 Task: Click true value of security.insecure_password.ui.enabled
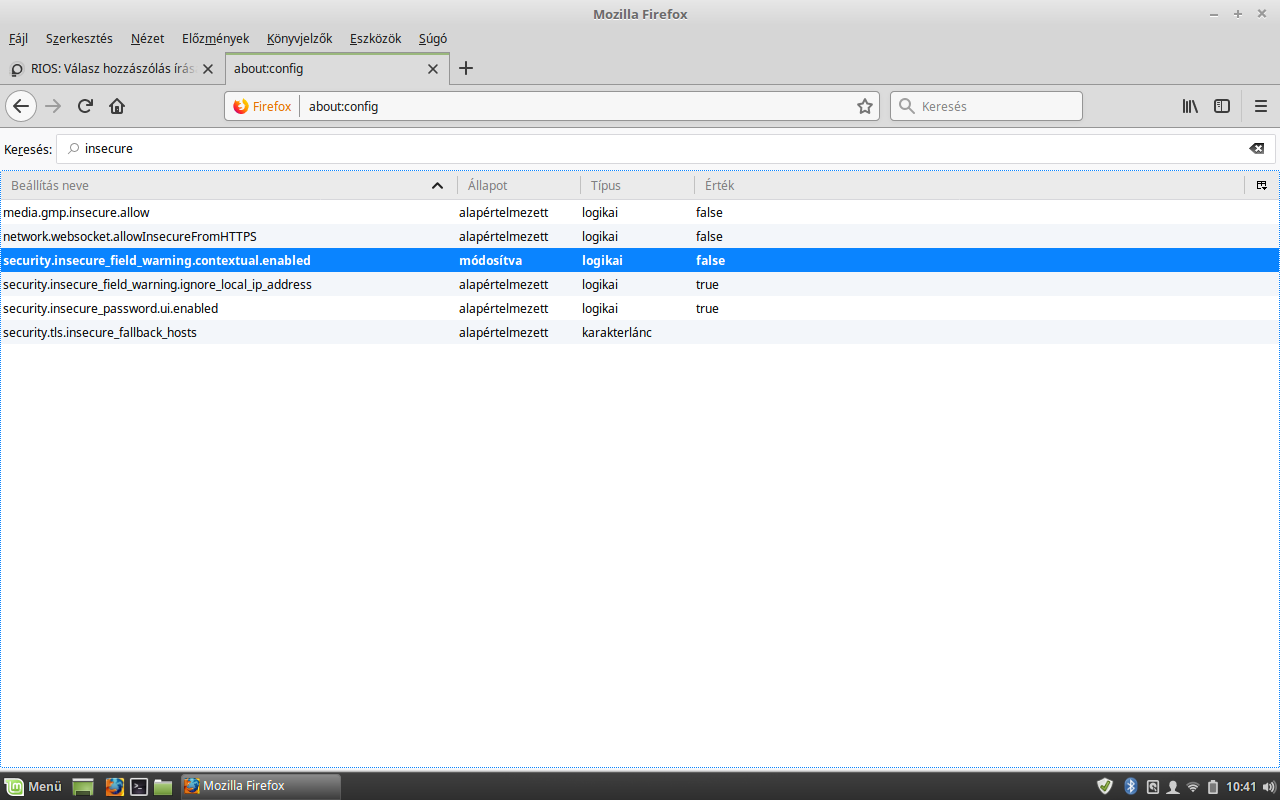[707, 308]
